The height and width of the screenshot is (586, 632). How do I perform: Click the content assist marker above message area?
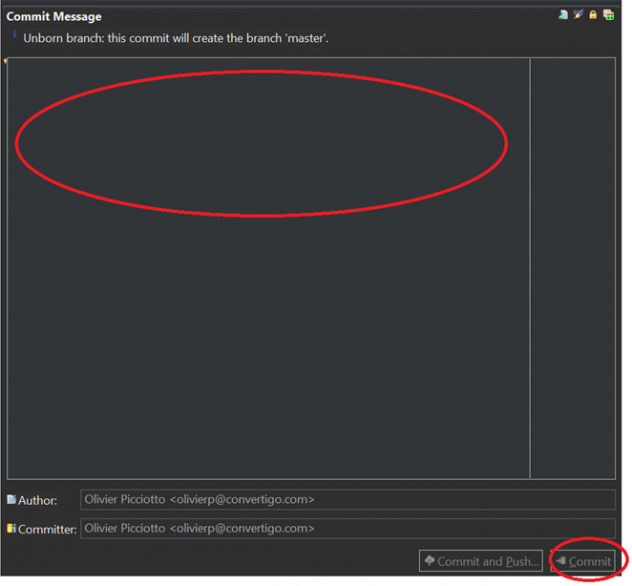click(x=6, y=61)
